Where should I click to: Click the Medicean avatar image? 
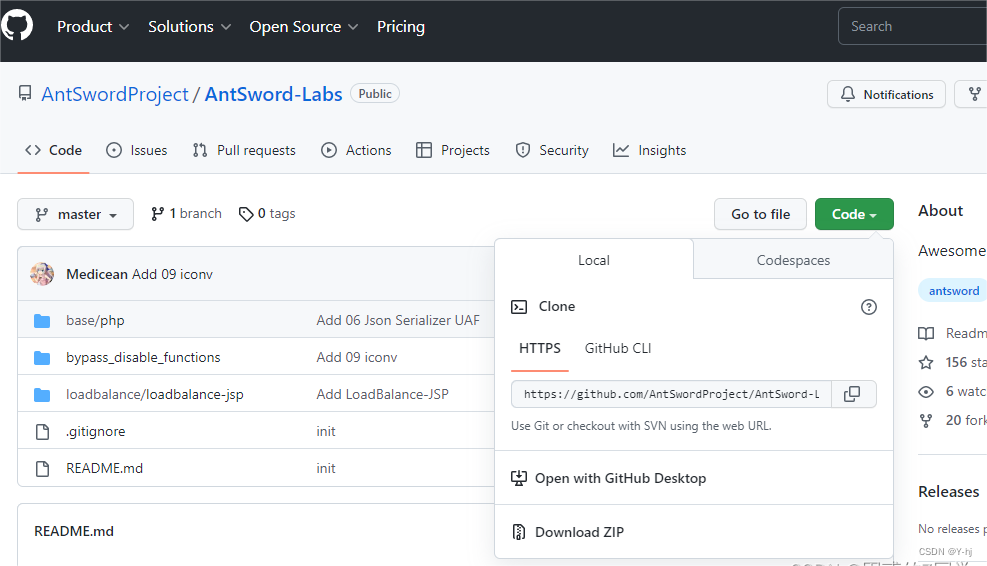click(42, 274)
